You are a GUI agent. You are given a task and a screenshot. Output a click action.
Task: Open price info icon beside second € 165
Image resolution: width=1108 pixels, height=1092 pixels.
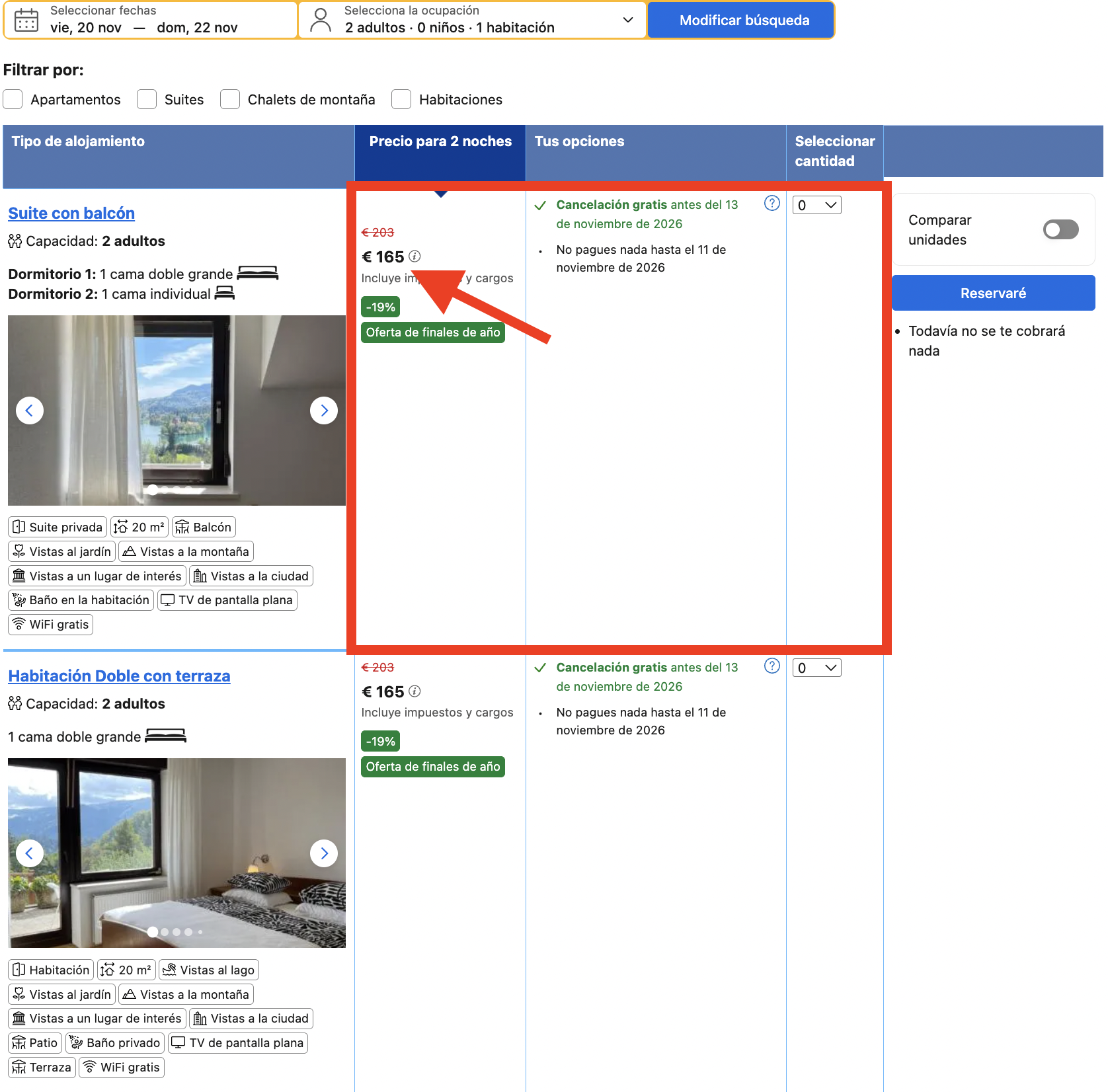(415, 691)
